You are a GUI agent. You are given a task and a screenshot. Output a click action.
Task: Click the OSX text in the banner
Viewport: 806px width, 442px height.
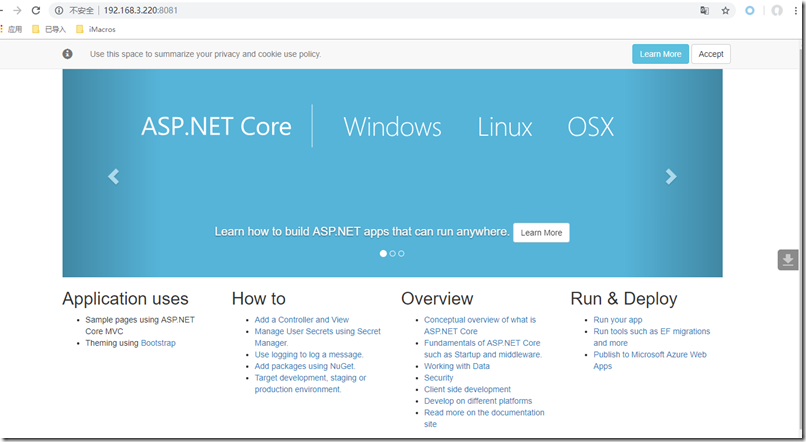coord(591,126)
